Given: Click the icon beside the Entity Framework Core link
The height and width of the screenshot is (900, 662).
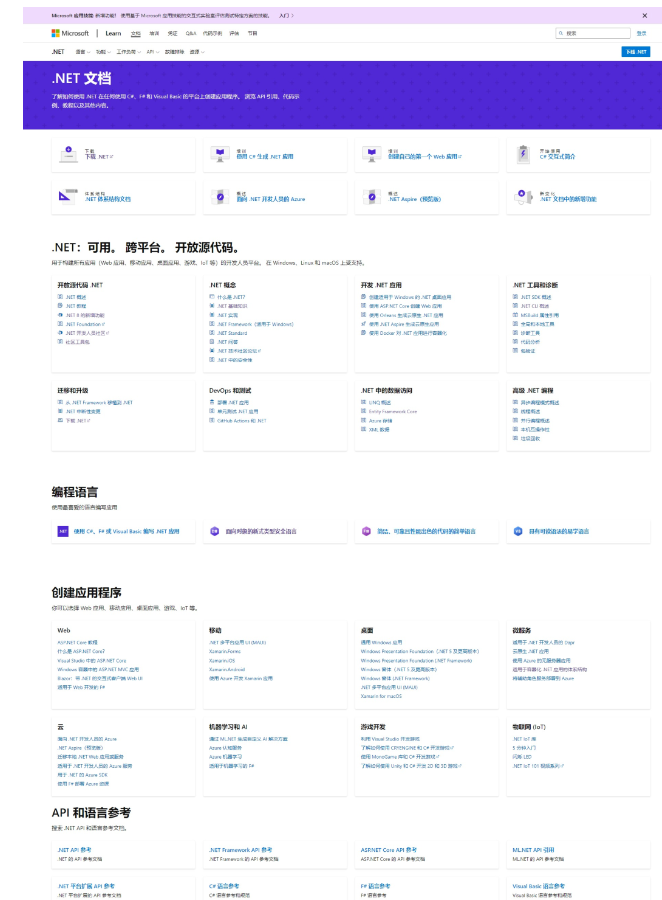Looking at the screenshot, I should coord(363,412).
